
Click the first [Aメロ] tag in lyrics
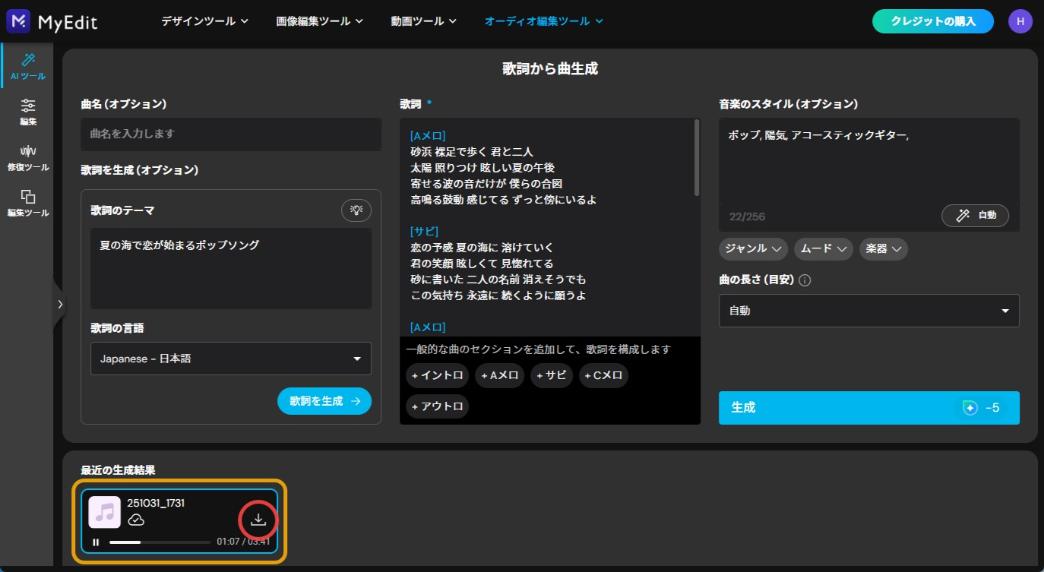click(428, 136)
